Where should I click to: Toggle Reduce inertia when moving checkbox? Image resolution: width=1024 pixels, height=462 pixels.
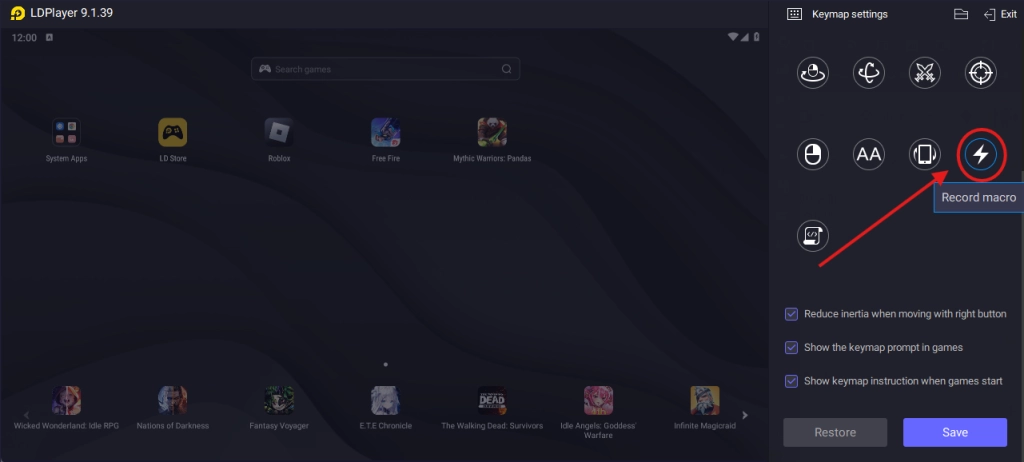pos(792,314)
